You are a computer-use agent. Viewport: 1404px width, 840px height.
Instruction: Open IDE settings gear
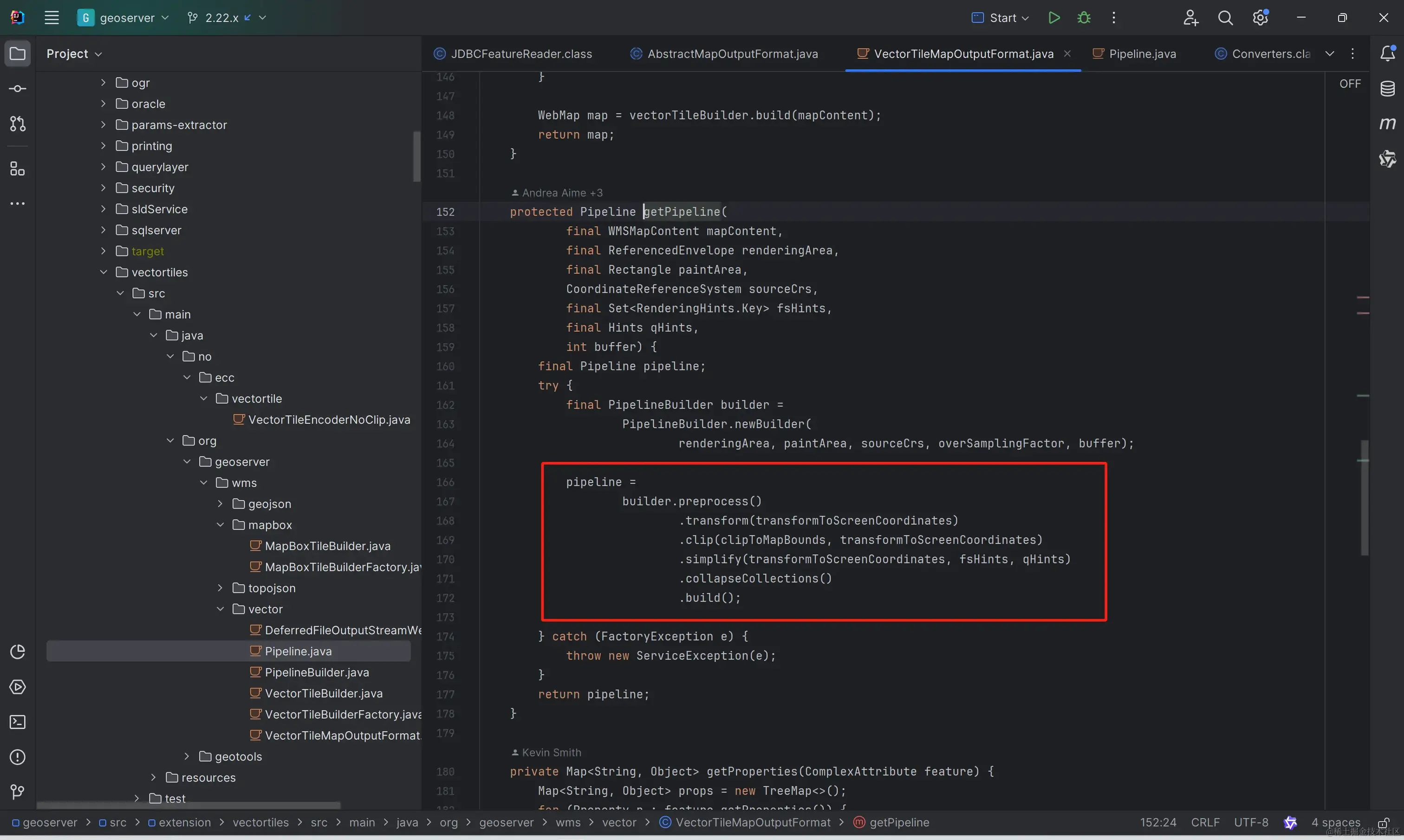[x=1260, y=18]
